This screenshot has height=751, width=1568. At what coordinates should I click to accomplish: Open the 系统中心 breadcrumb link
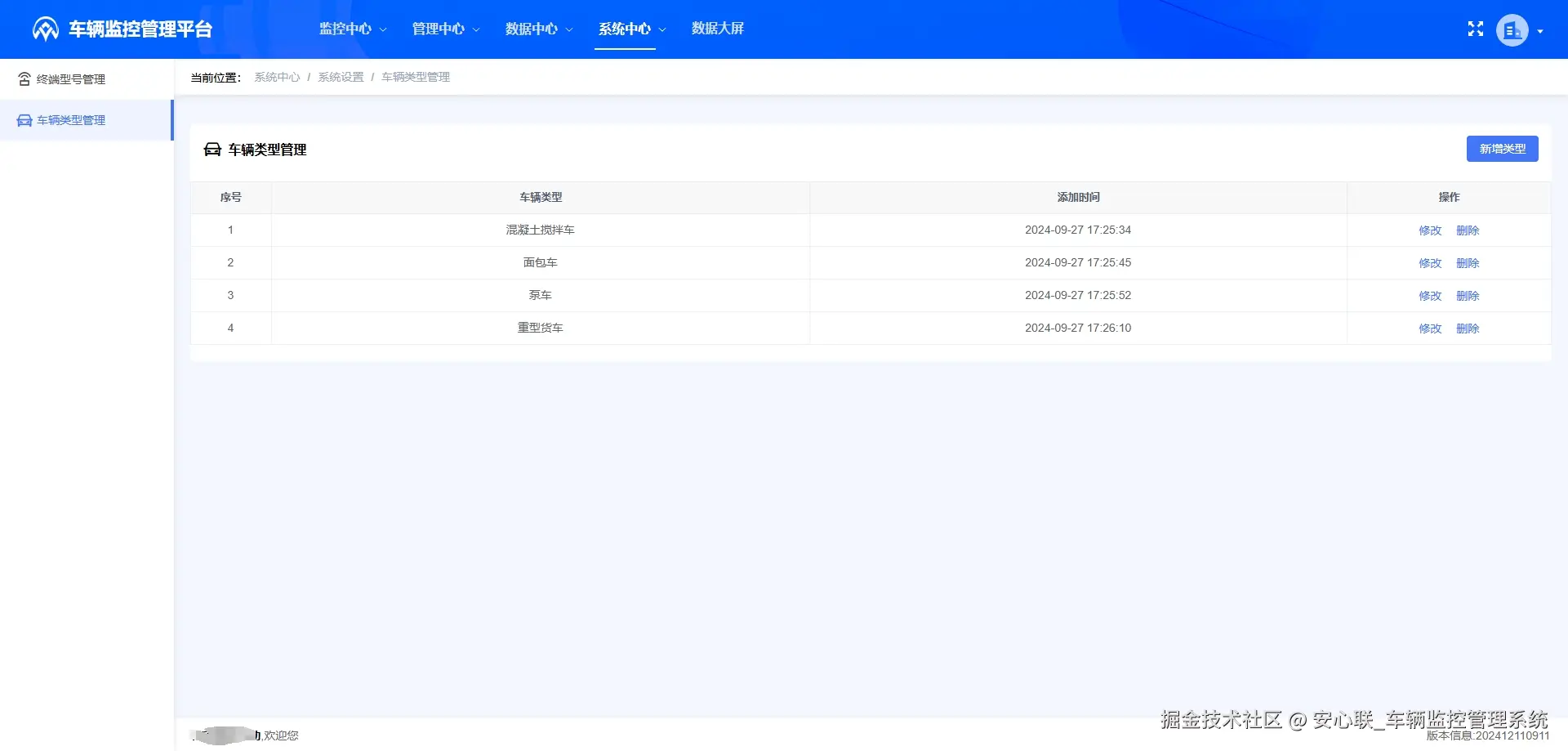point(277,76)
